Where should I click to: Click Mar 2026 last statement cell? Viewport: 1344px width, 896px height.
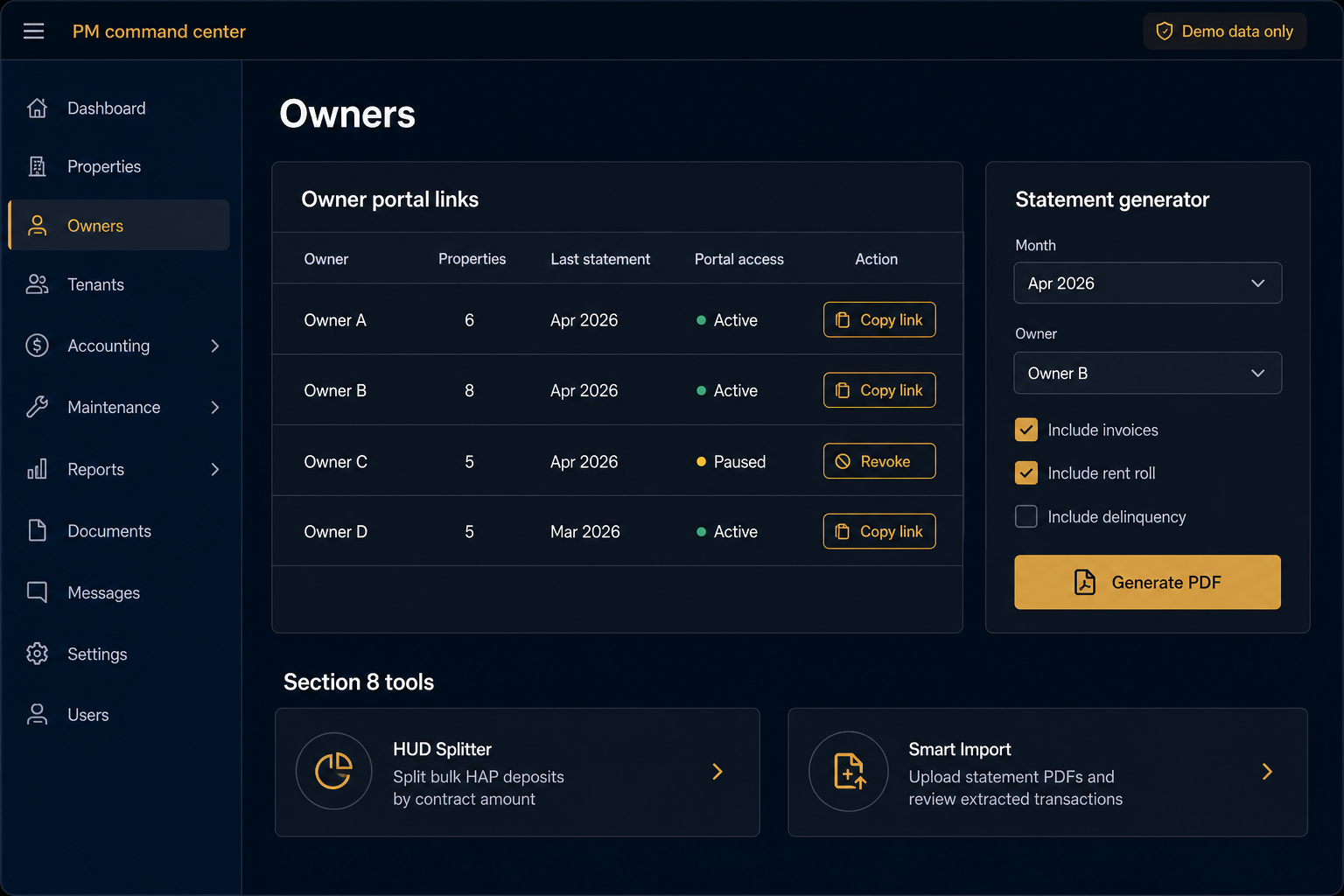[x=585, y=531]
